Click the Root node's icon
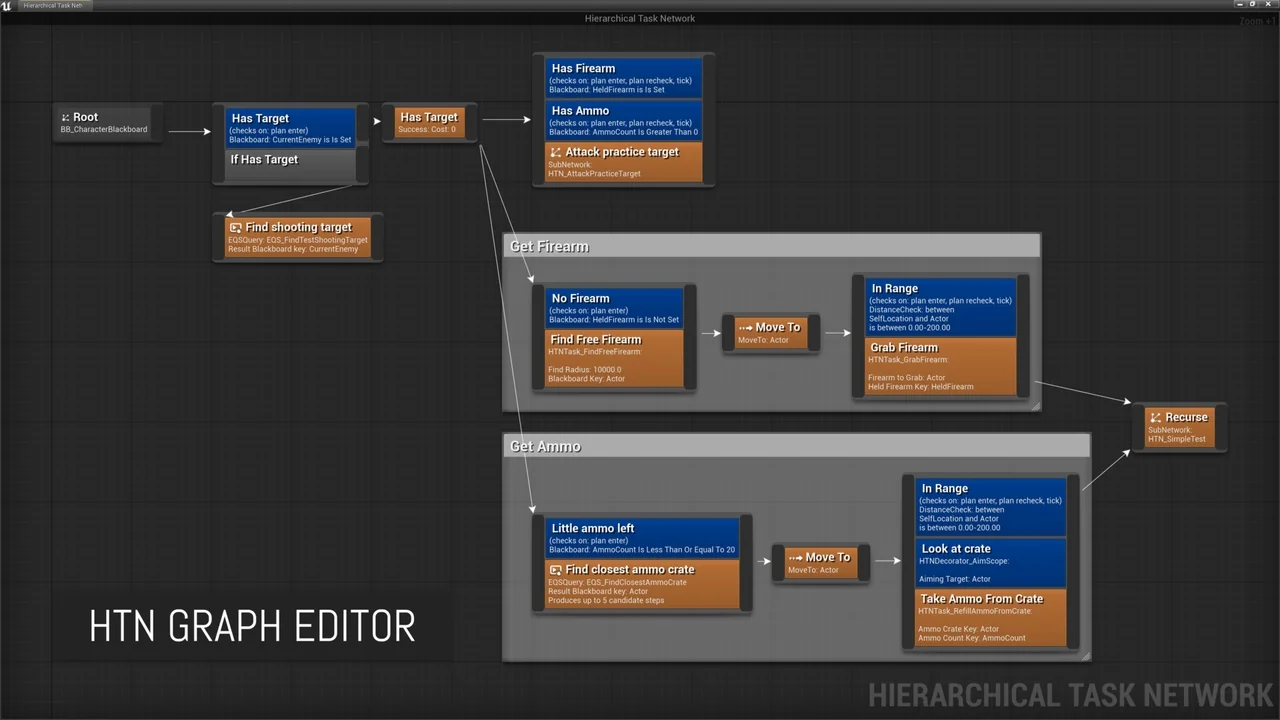This screenshot has height=720, width=1280. 66,118
